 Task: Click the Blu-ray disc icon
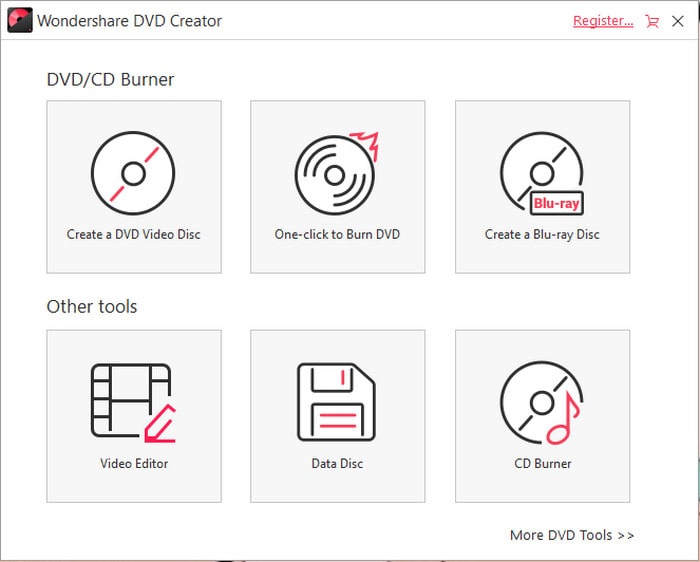point(541,173)
